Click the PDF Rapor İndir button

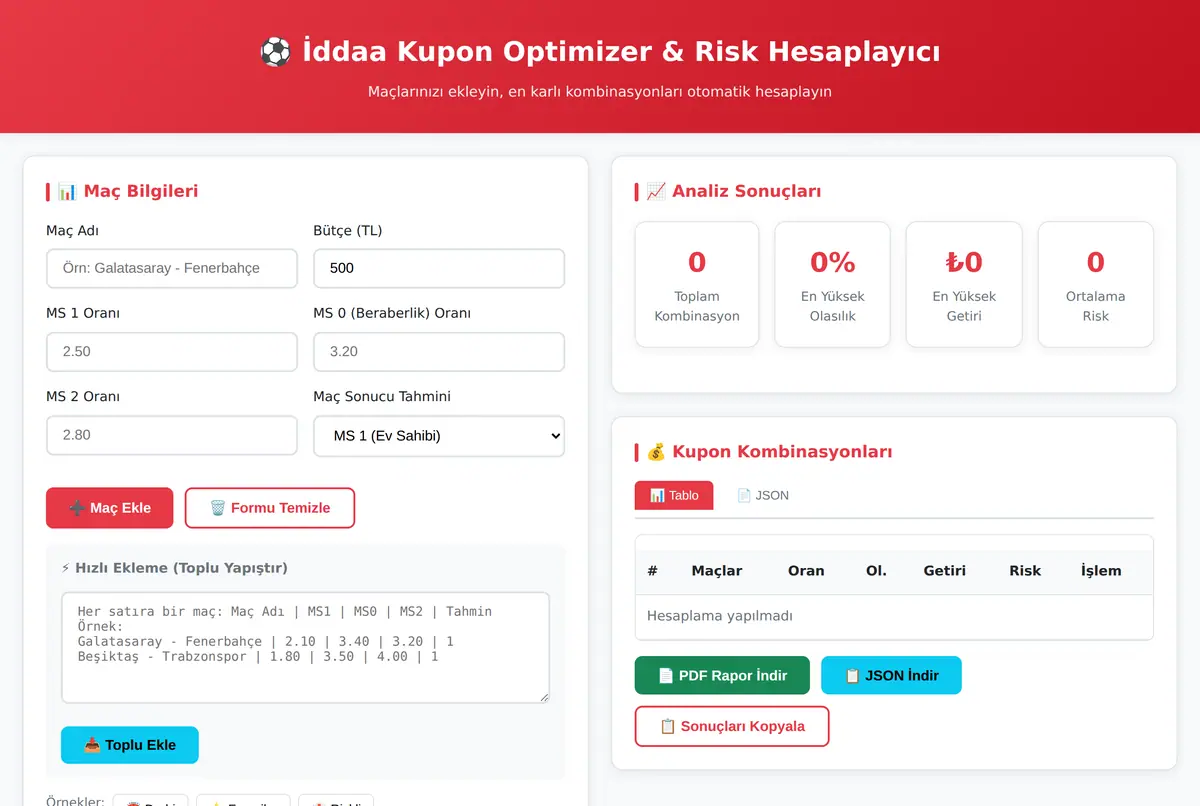tap(722, 675)
